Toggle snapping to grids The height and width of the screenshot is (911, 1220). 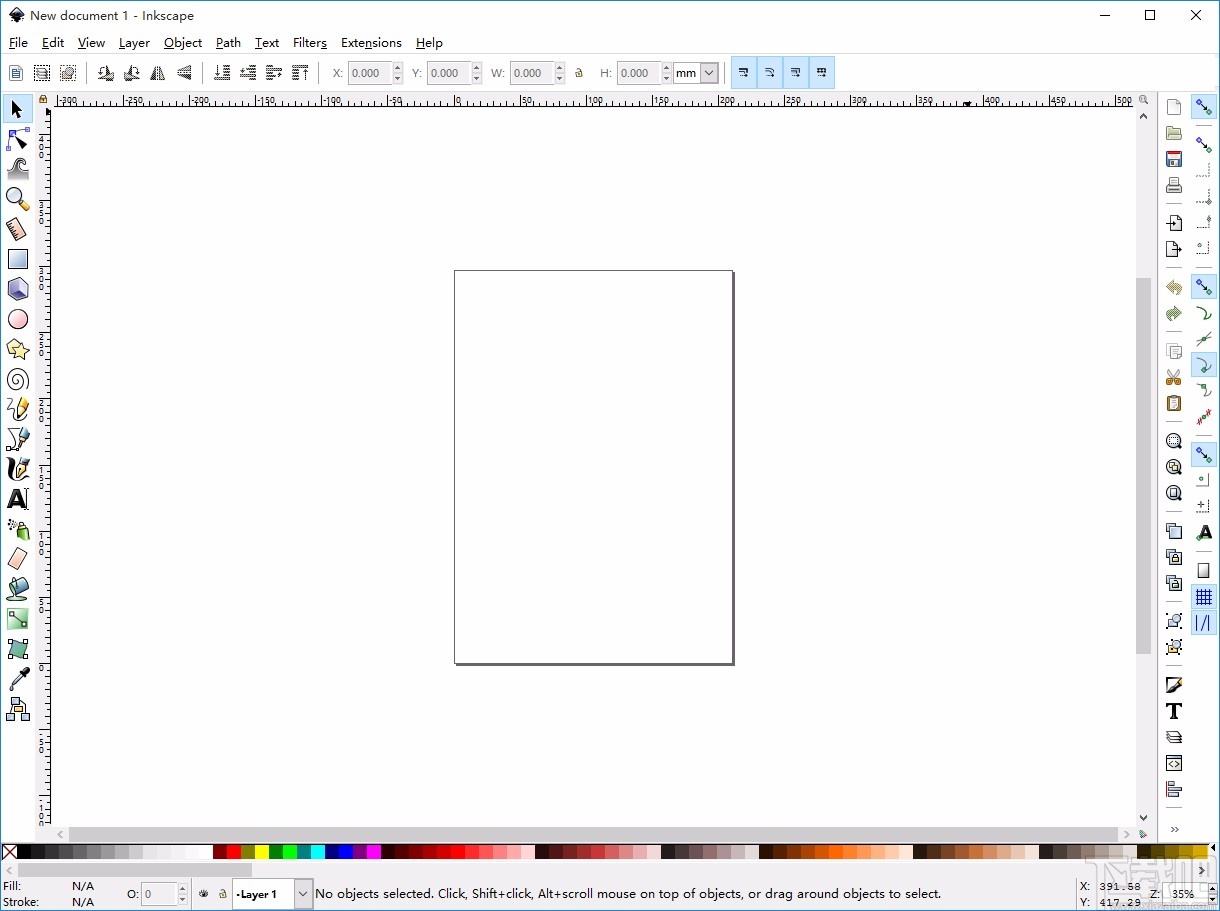coord(1204,597)
